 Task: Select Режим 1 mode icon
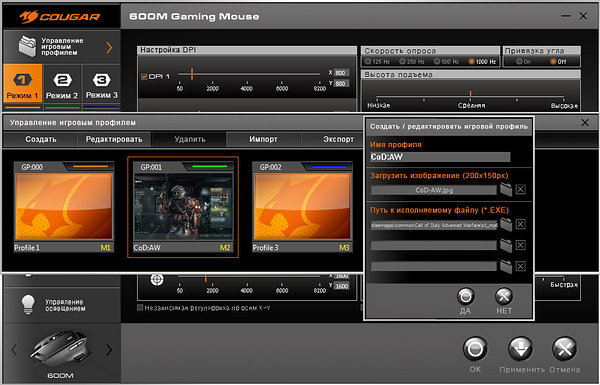(22, 80)
